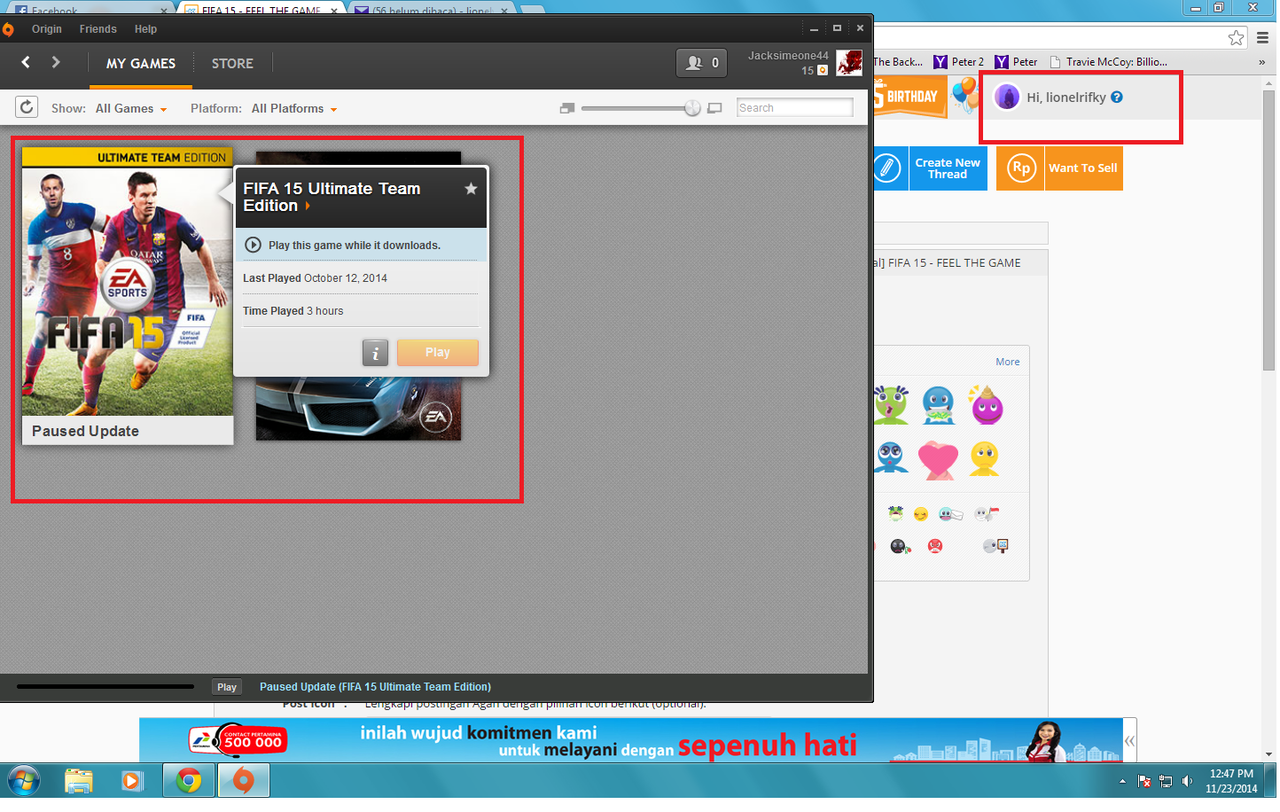1280x812 pixels.
Task: Open the Travie McCoy bookmark
Action: [1107, 62]
